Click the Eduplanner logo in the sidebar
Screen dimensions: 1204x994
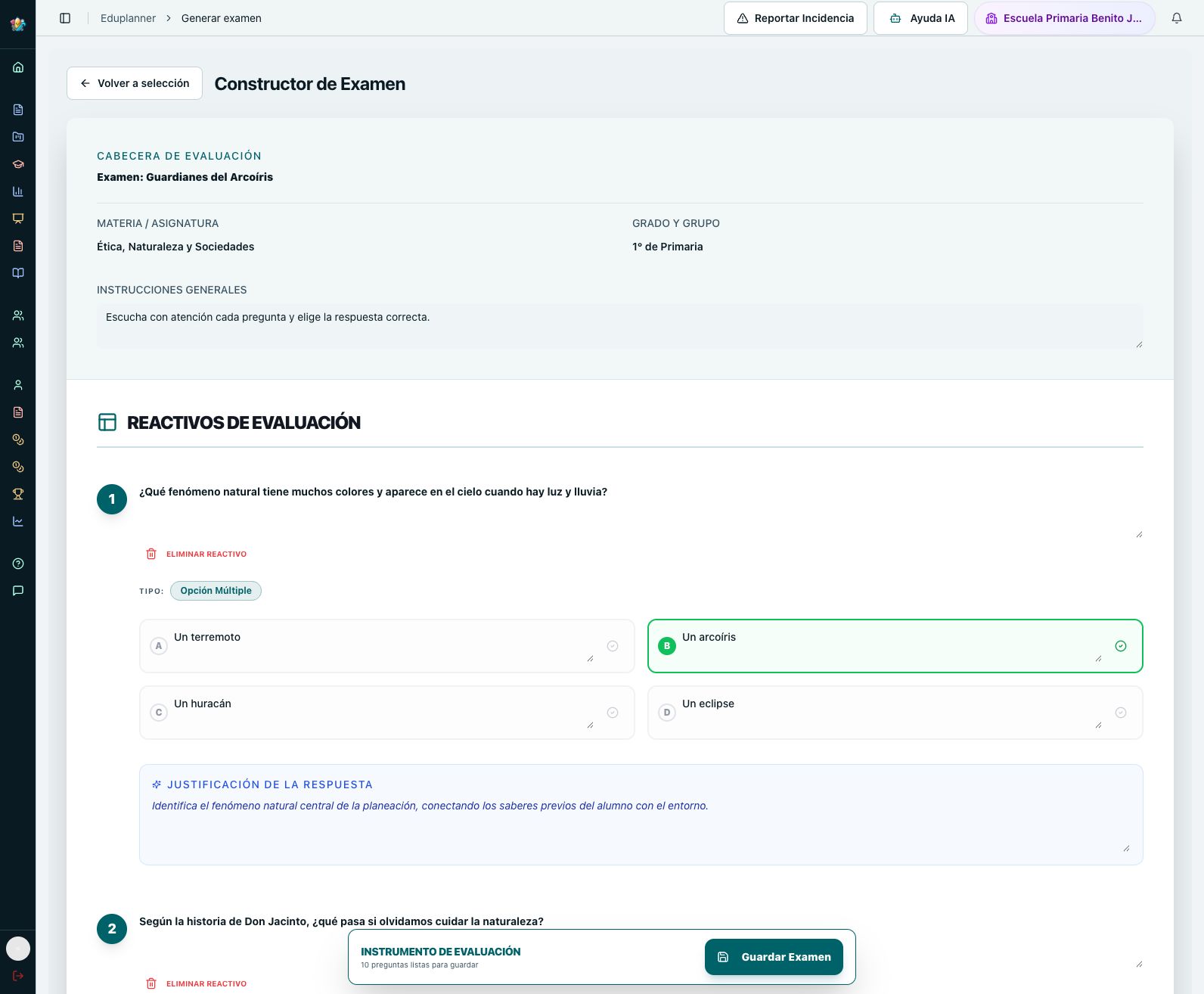18,23
